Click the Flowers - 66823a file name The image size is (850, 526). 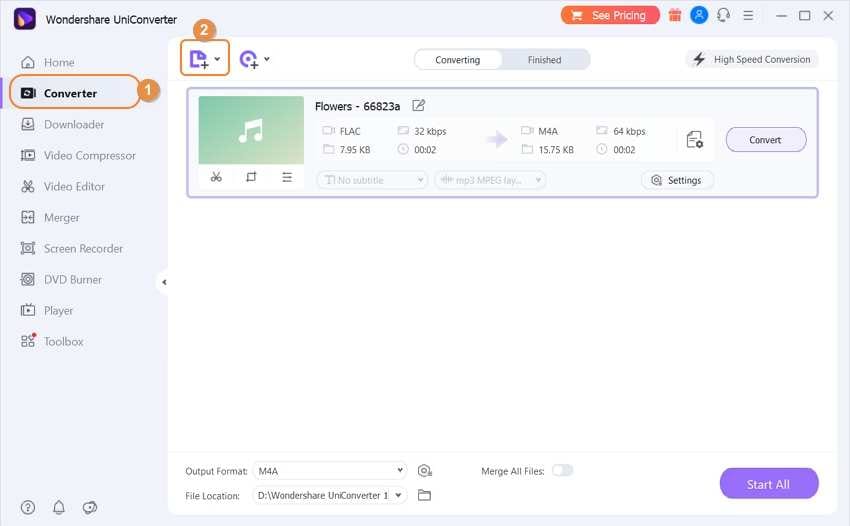[x=357, y=106]
